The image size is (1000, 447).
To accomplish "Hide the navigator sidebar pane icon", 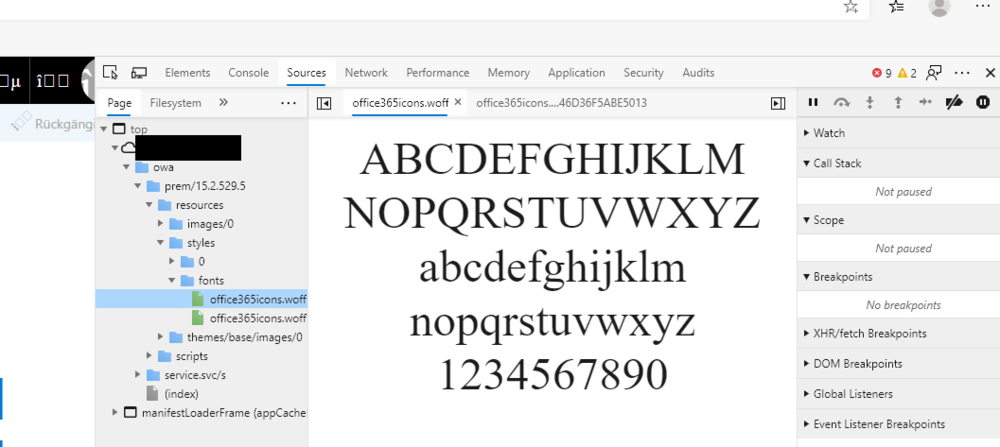I will 324,103.
